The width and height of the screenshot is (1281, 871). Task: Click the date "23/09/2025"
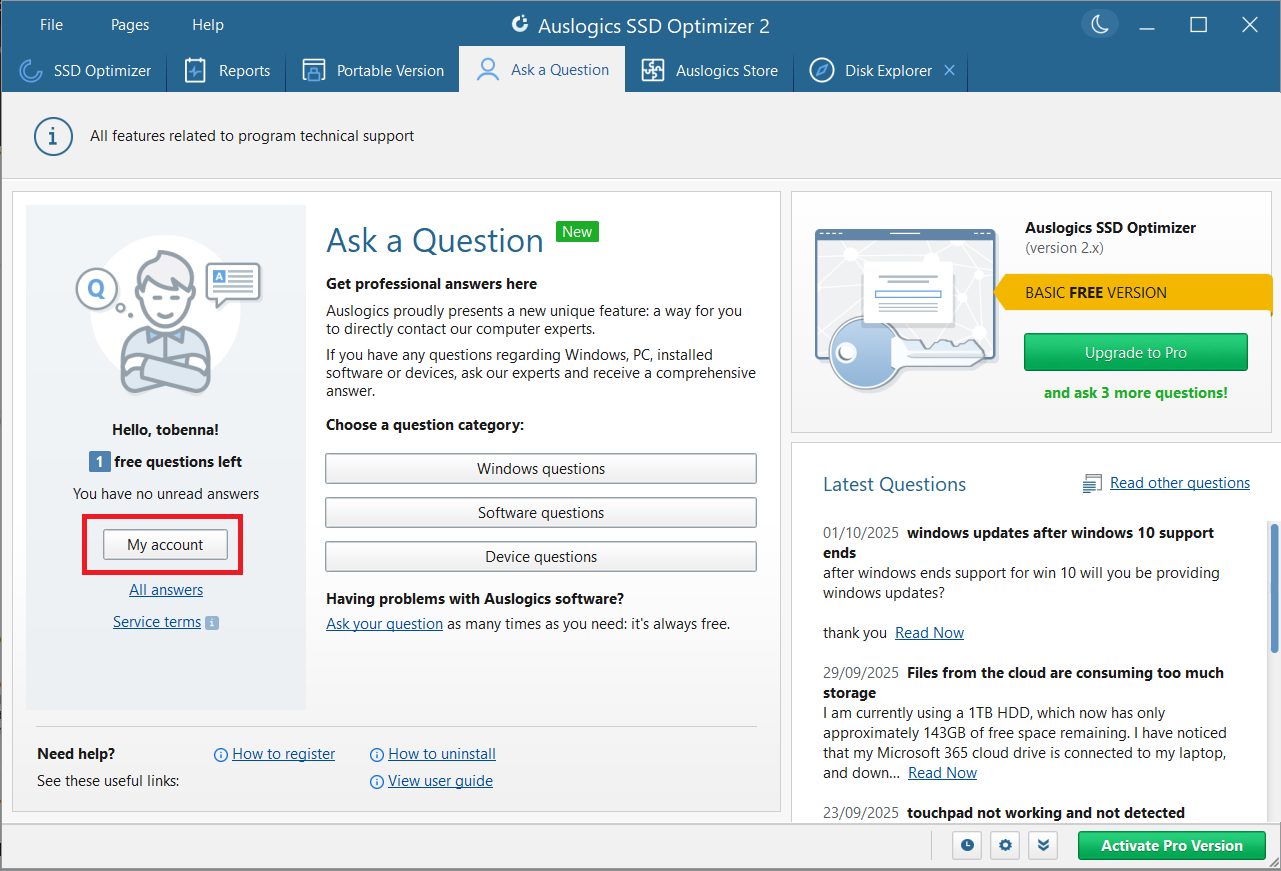pyautogui.click(x=861, y=813)
